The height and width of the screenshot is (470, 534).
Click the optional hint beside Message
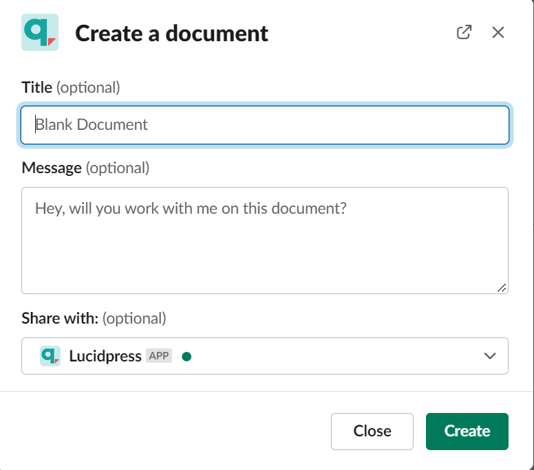[117, 168]
